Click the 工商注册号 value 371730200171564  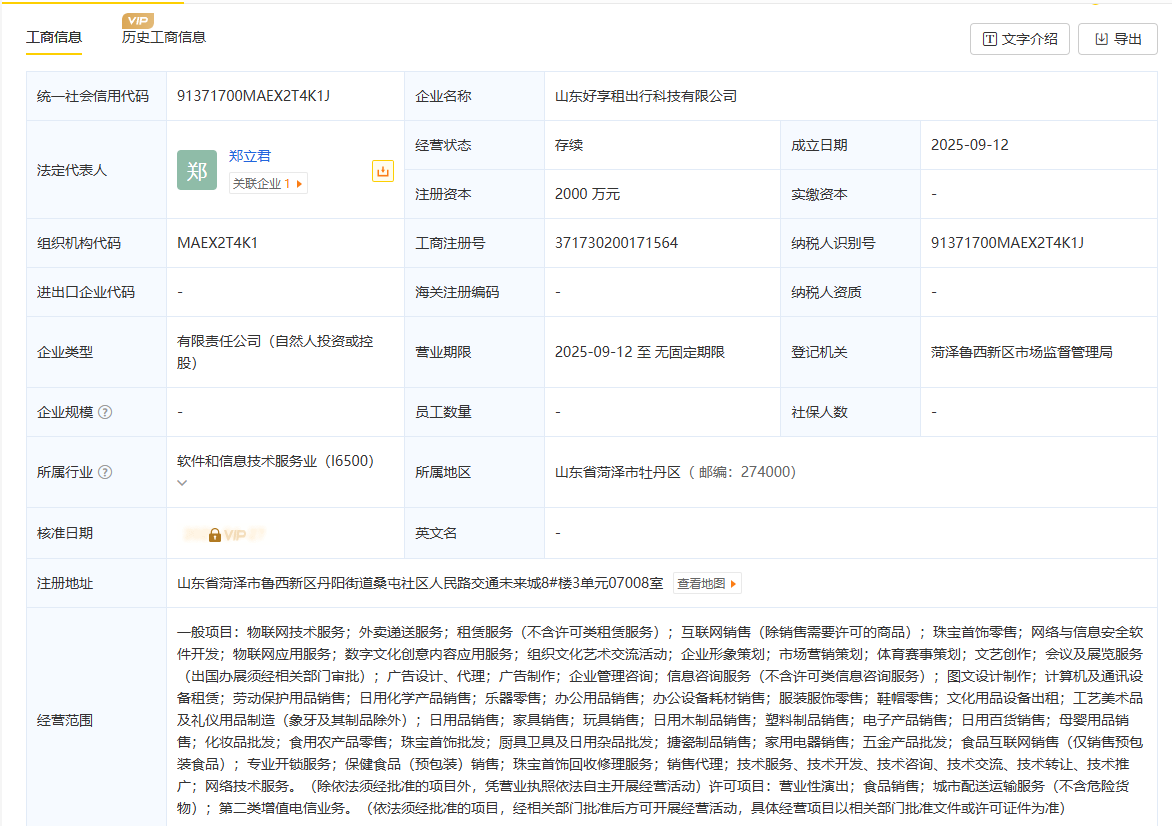616,243
